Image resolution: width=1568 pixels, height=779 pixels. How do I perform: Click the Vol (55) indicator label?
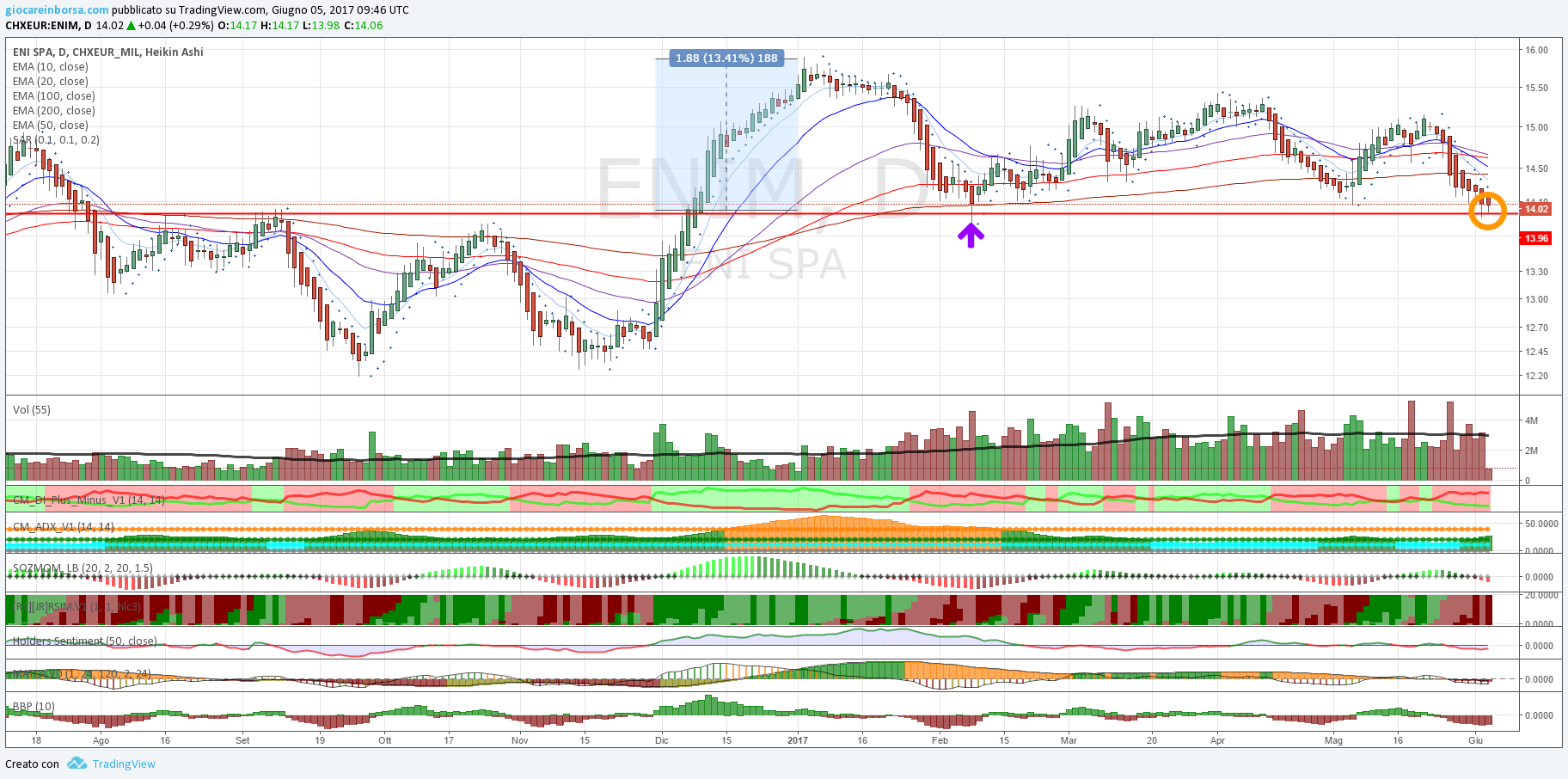pos(32,409)
